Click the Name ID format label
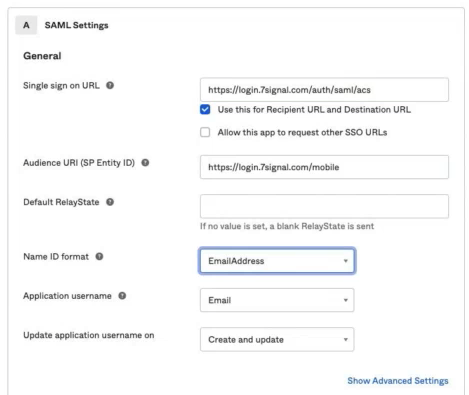The height and width of the screenshot is (395, 469). 56,257
